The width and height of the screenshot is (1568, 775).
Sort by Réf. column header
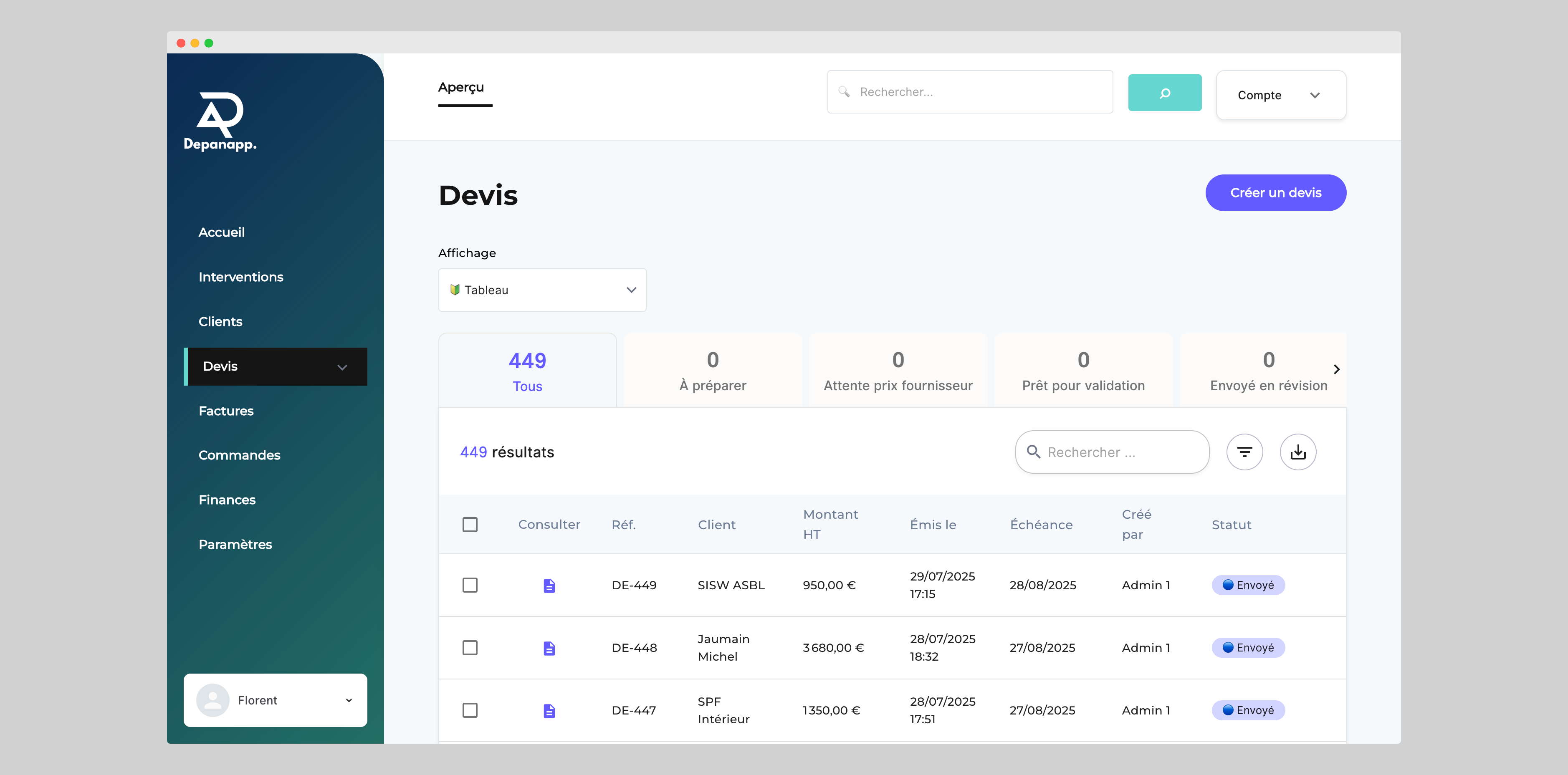point(624,525)
